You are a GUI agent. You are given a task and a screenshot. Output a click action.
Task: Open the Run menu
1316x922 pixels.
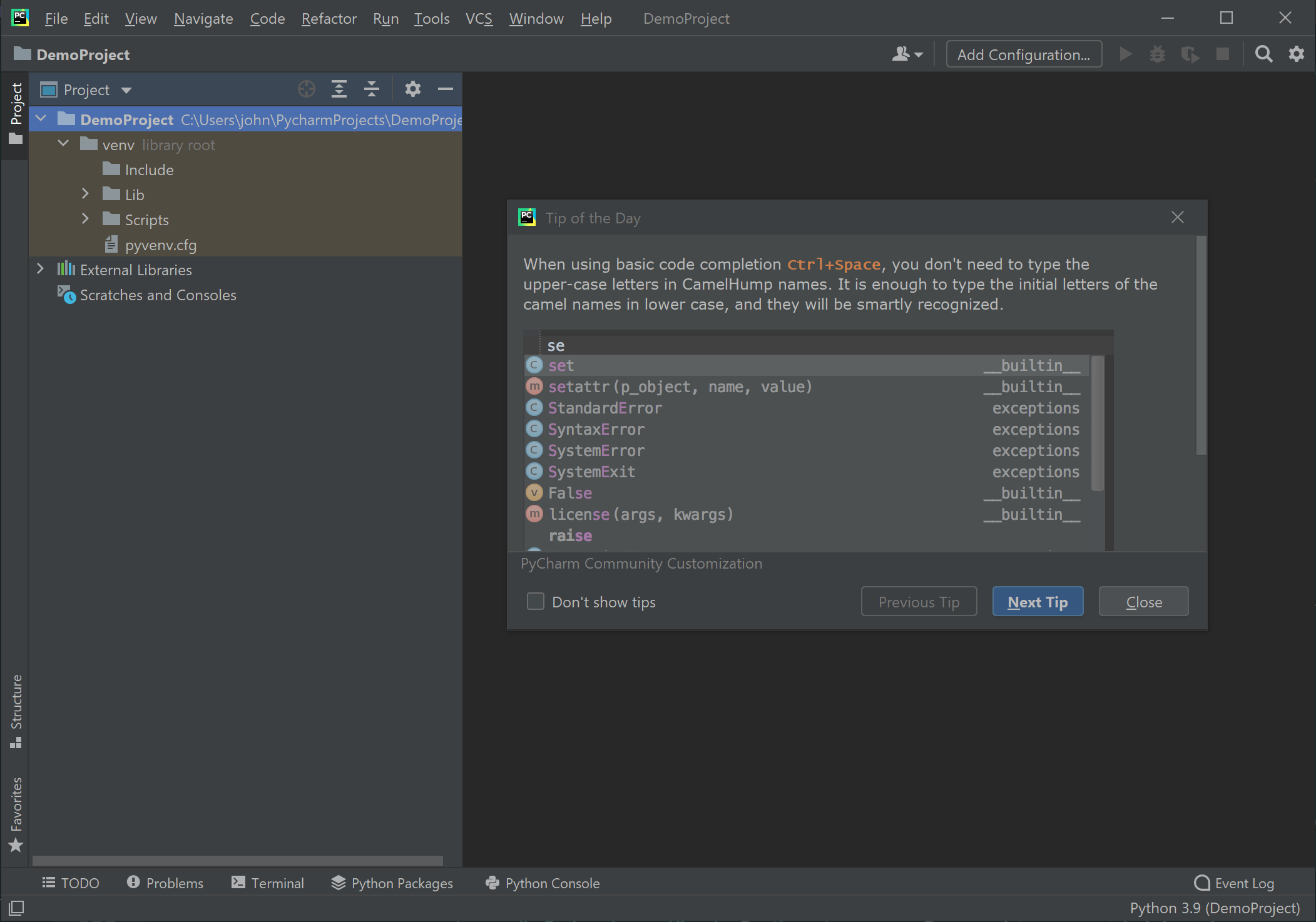coord(385,19)
